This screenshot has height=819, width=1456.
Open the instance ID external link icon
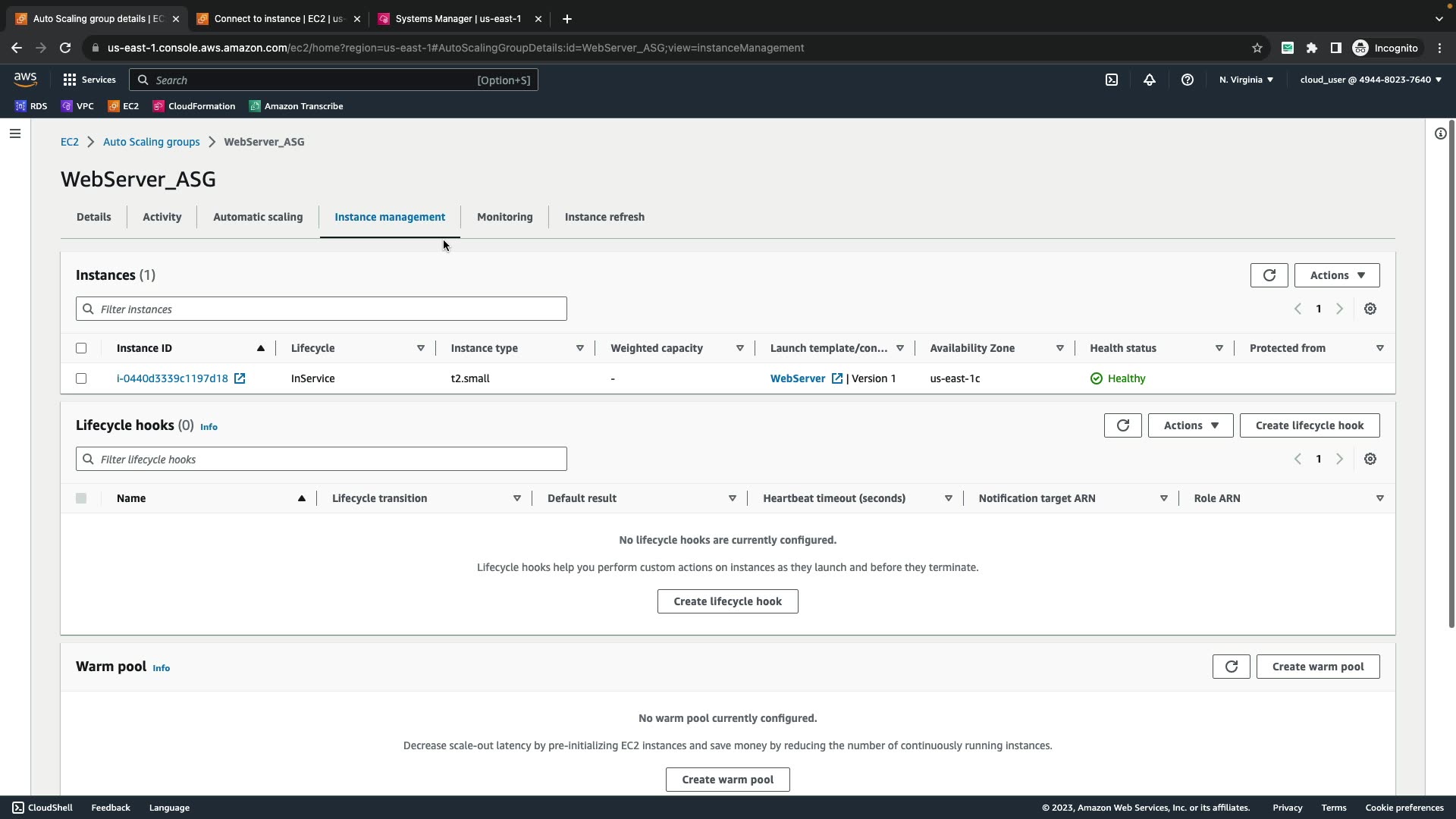click(x=240, y=378)
